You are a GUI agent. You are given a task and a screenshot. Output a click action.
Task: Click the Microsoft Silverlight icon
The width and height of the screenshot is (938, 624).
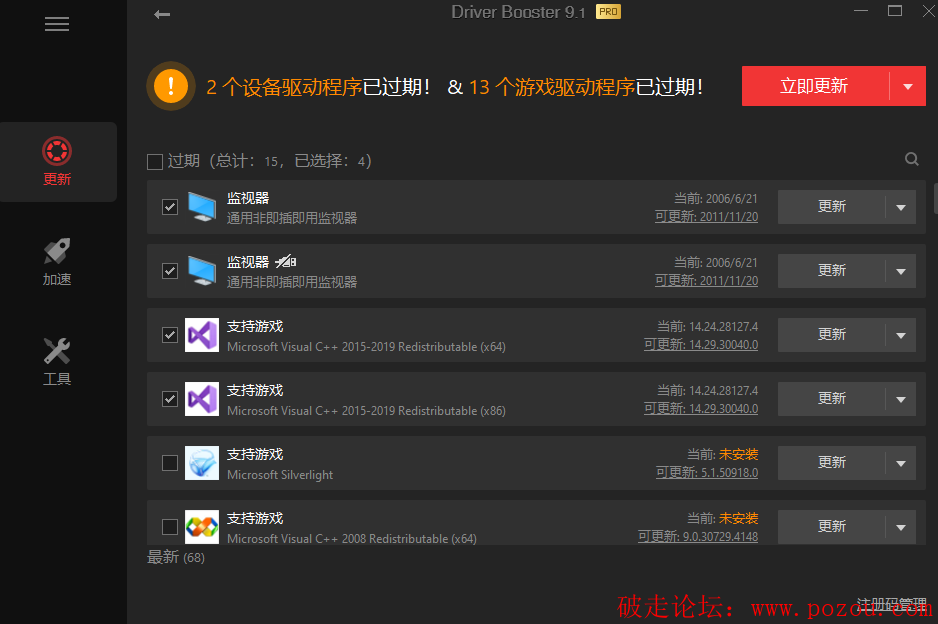pyautogui.click(x=202, y=463)
